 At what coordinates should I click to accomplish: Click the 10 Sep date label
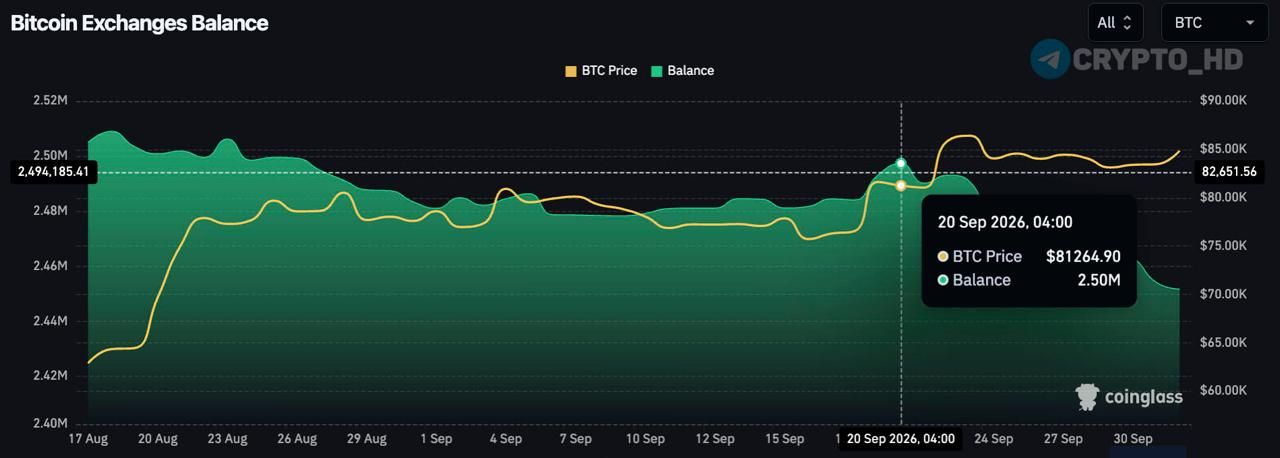645,439
